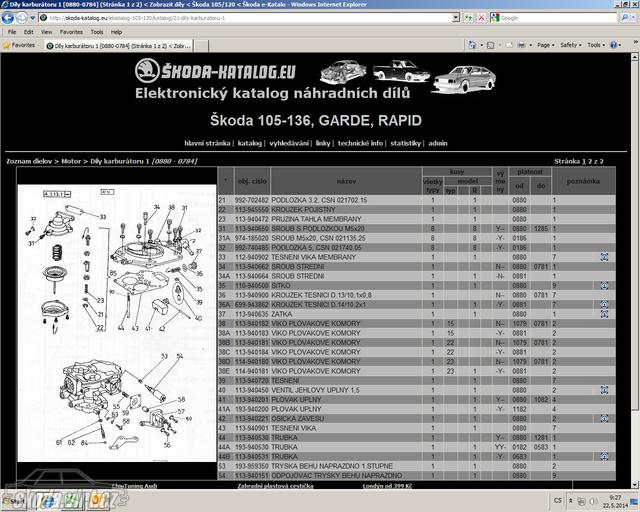This screenshot has height=512, width=640.
Task: Click the Zoznam dielov breadcrumb
Action: click(29, 161)
